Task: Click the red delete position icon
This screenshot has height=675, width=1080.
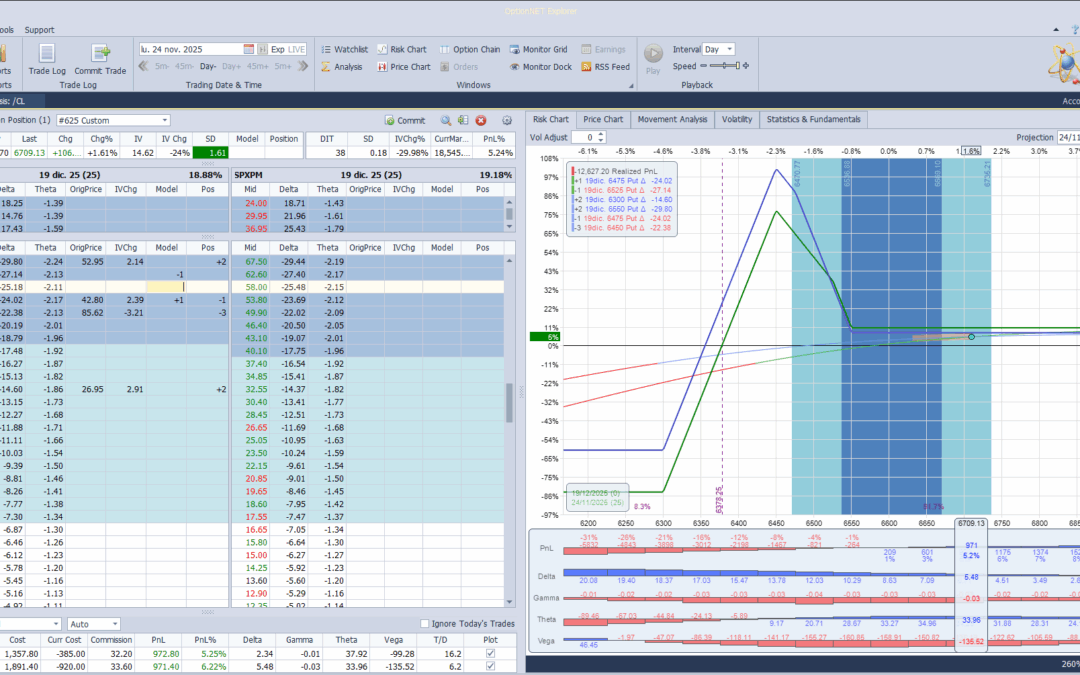Action: pyautogui.click(x=481, y=120)
